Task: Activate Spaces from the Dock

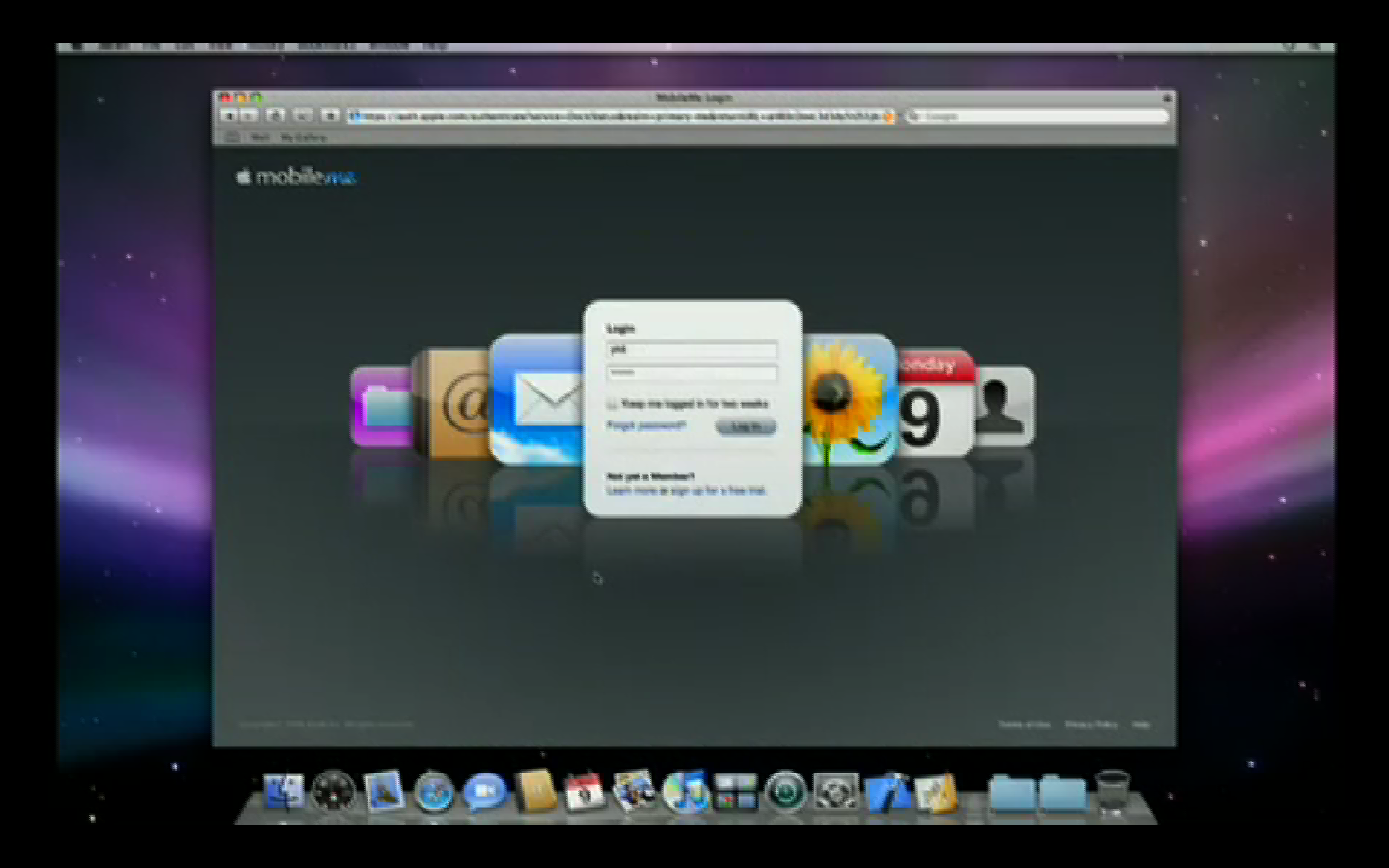Action: (x=736, y=793)
